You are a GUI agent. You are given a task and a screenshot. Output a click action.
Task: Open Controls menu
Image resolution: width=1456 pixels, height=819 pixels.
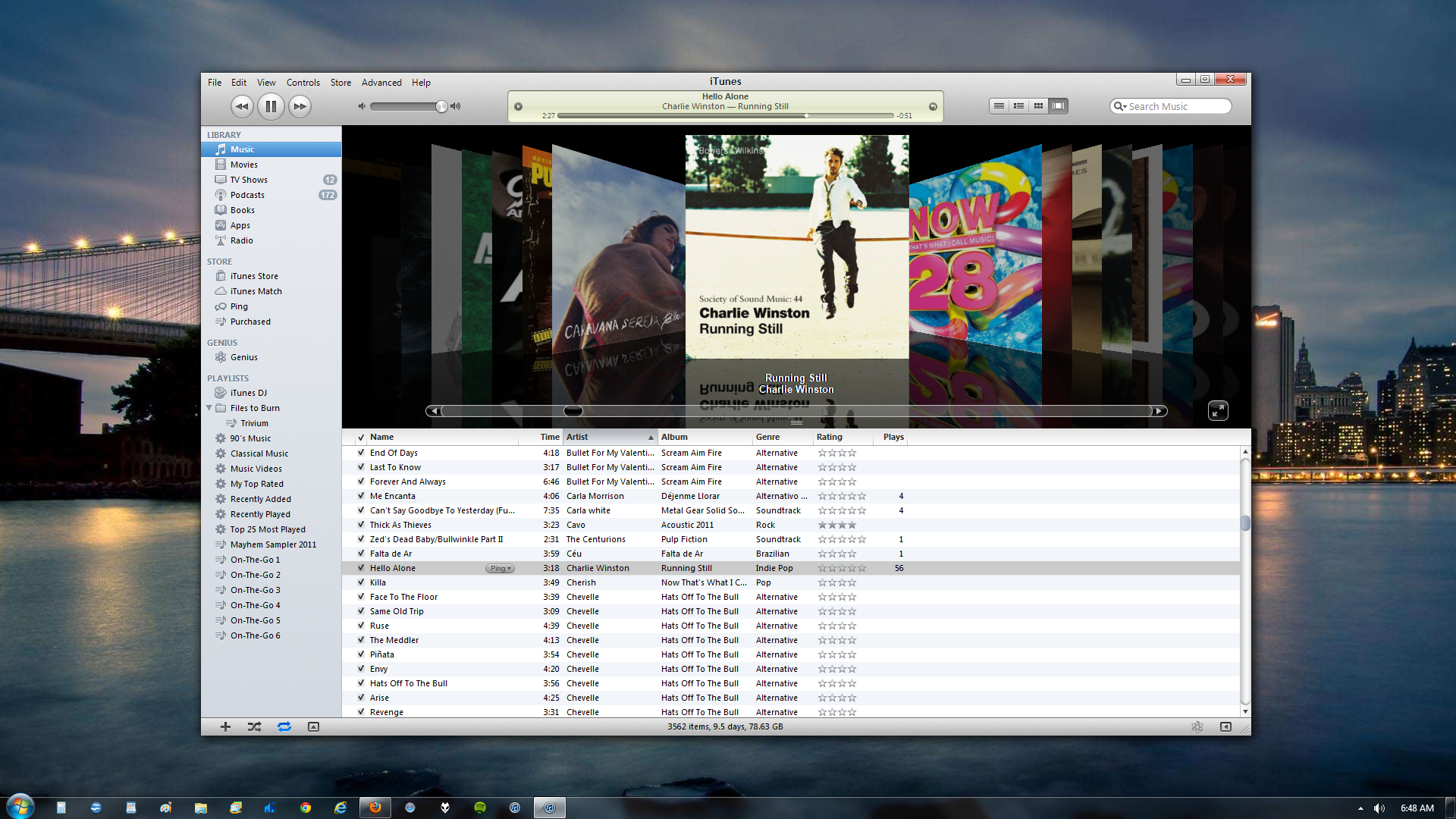coord(303,83)
